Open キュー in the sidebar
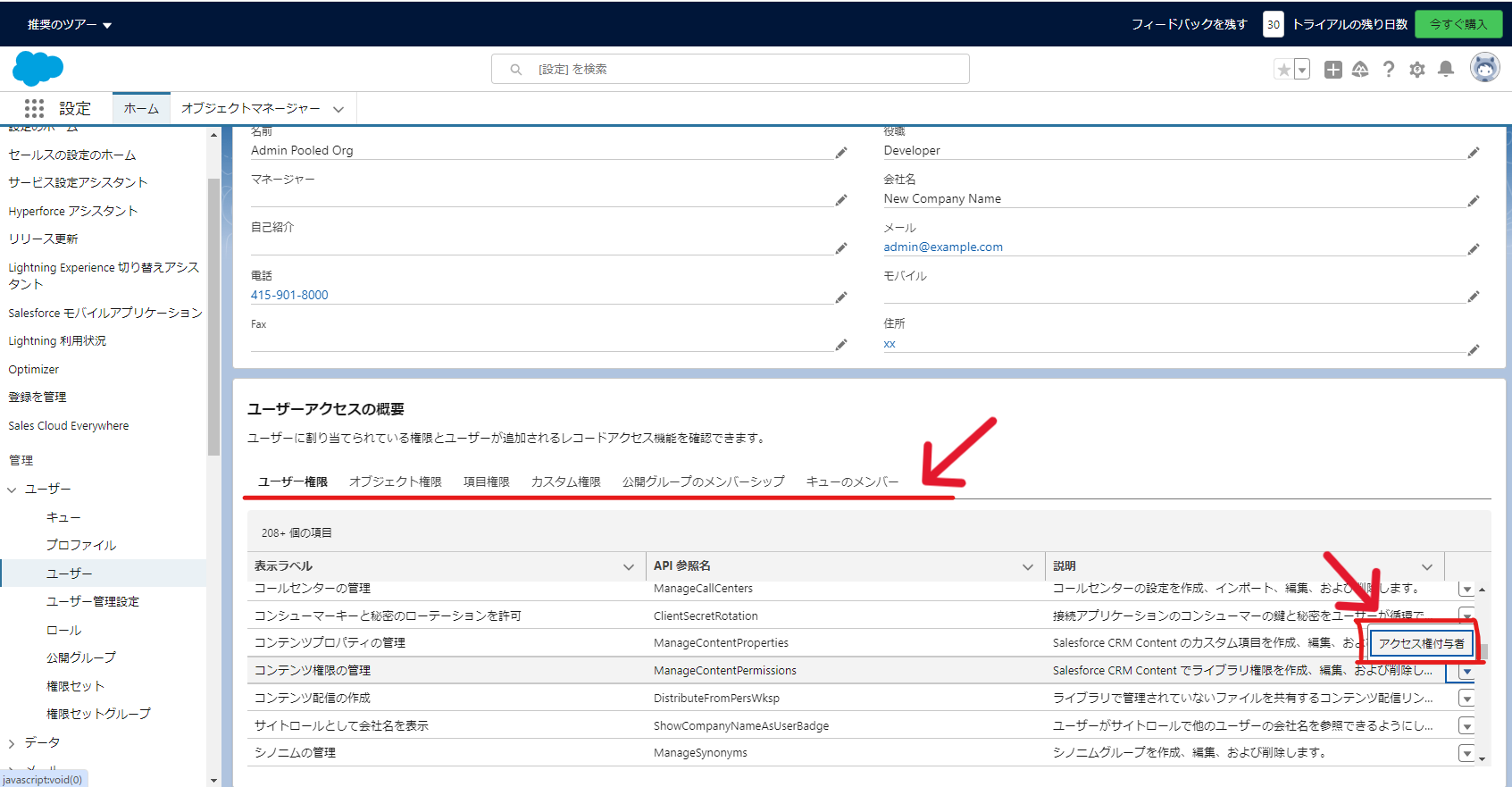The height and width of the screenshot is (787, 1512). tap(63, 517)
